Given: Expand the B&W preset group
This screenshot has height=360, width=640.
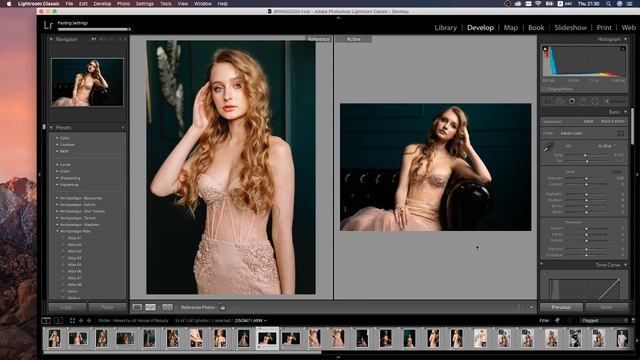Looking at the screenshot, I should click(x=57, y=151).
